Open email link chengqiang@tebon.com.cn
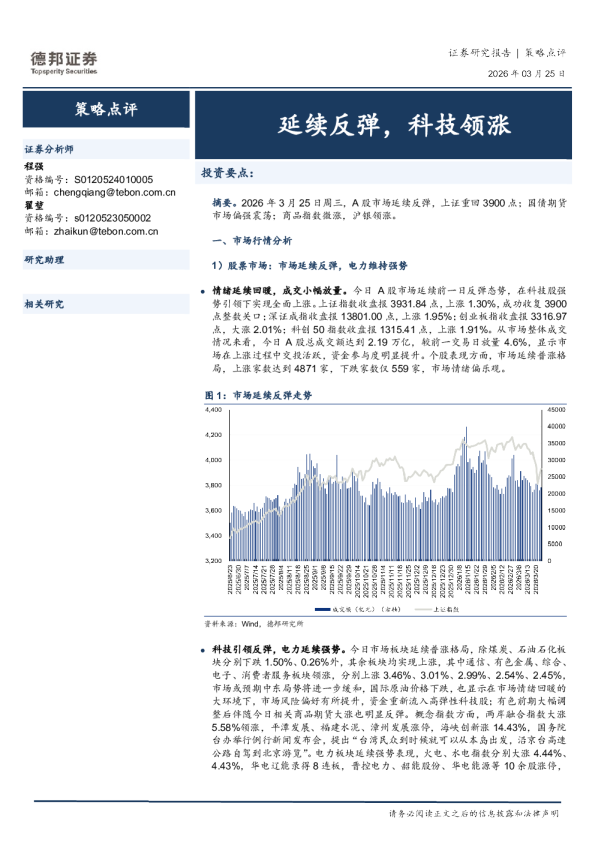 (x=114, y=192)
